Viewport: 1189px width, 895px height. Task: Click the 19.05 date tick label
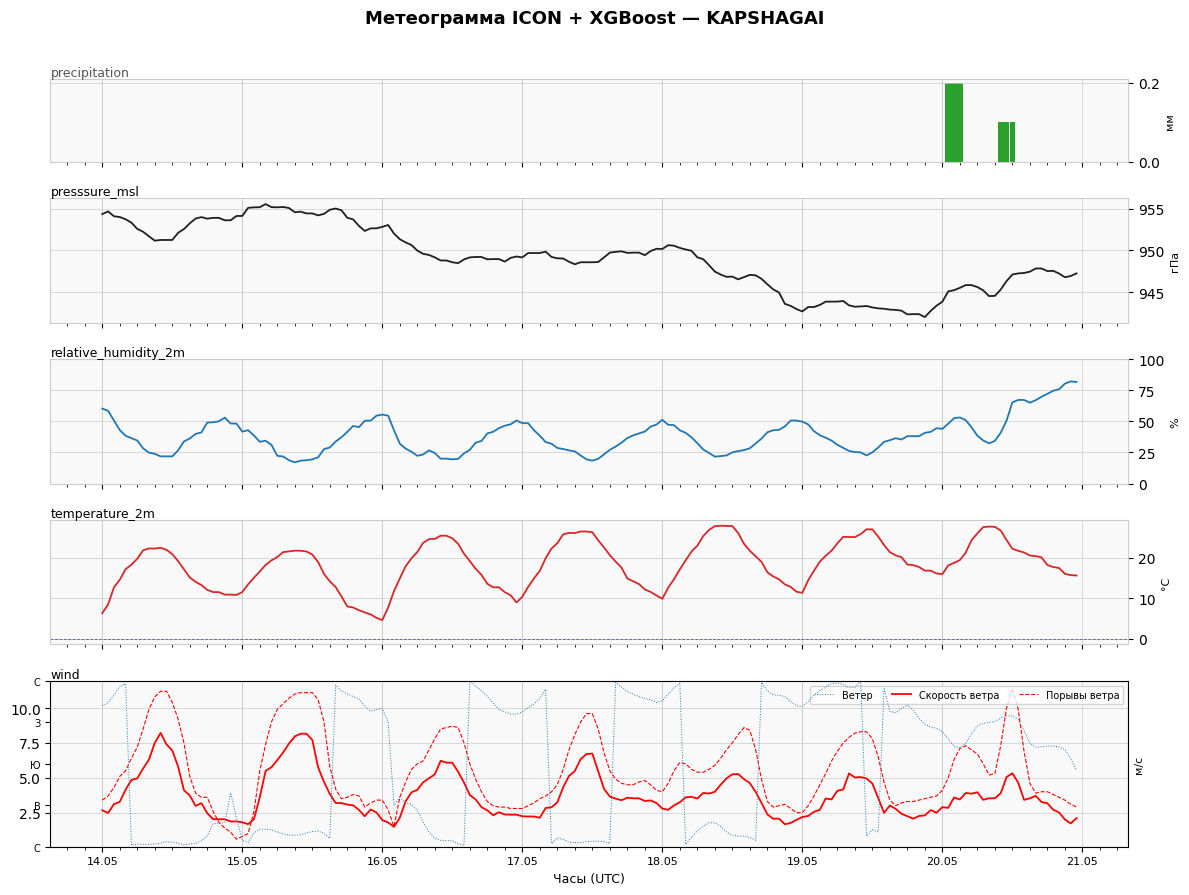pyautogui.click(x=802, y=861)
